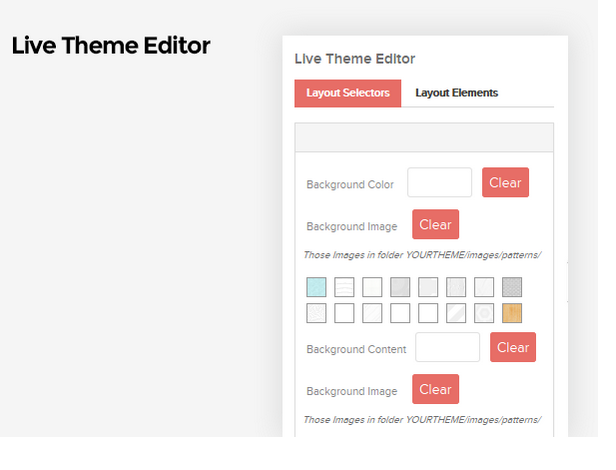Select the third pattern in top row
The image size is (616, 470).
click(372, 287)
